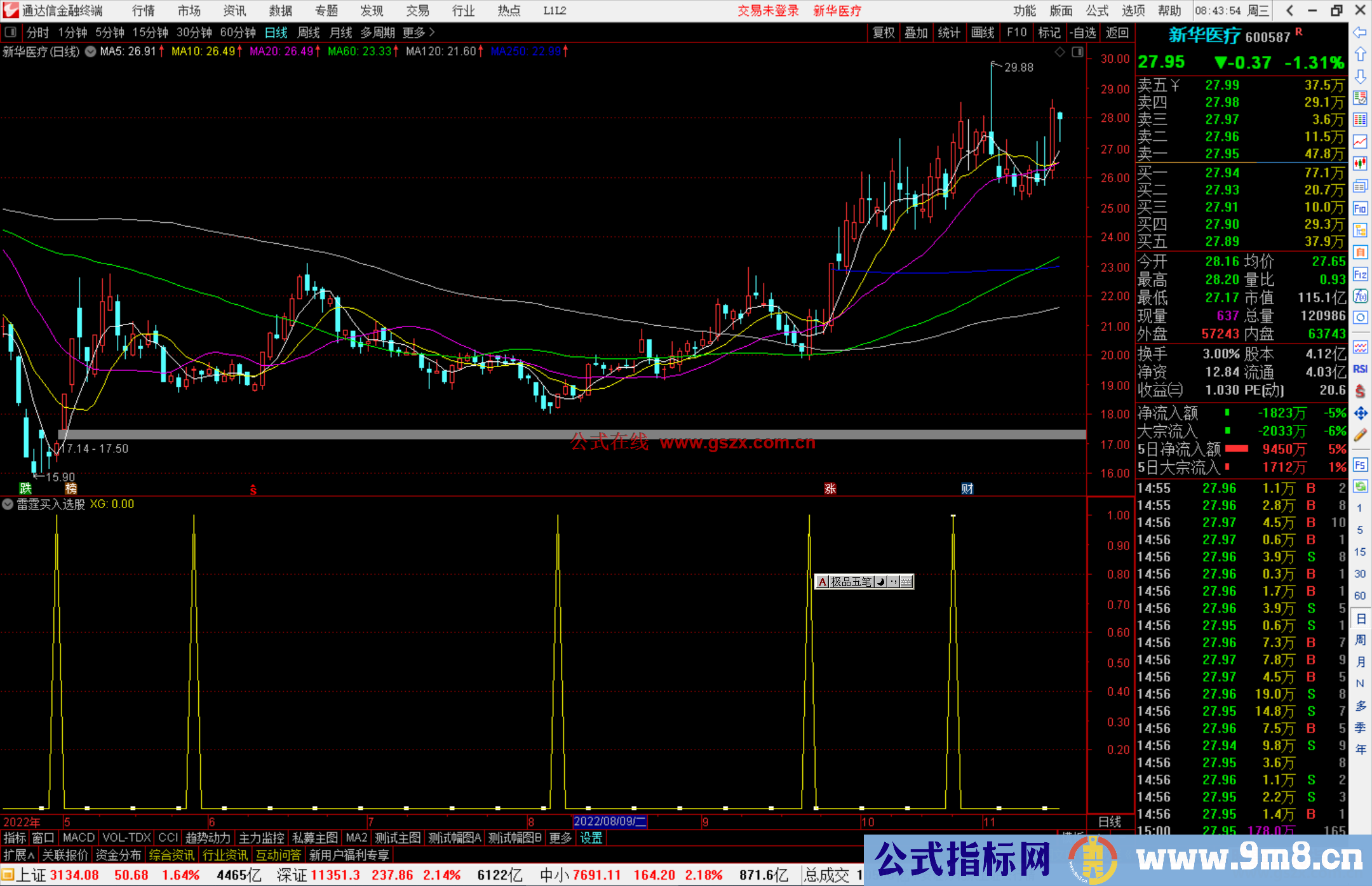Viewport: 1372px width, 886px height.
Task: Open the F10 company info sidebar icon
Action: pyautogui.click(x=1360, y=208)
